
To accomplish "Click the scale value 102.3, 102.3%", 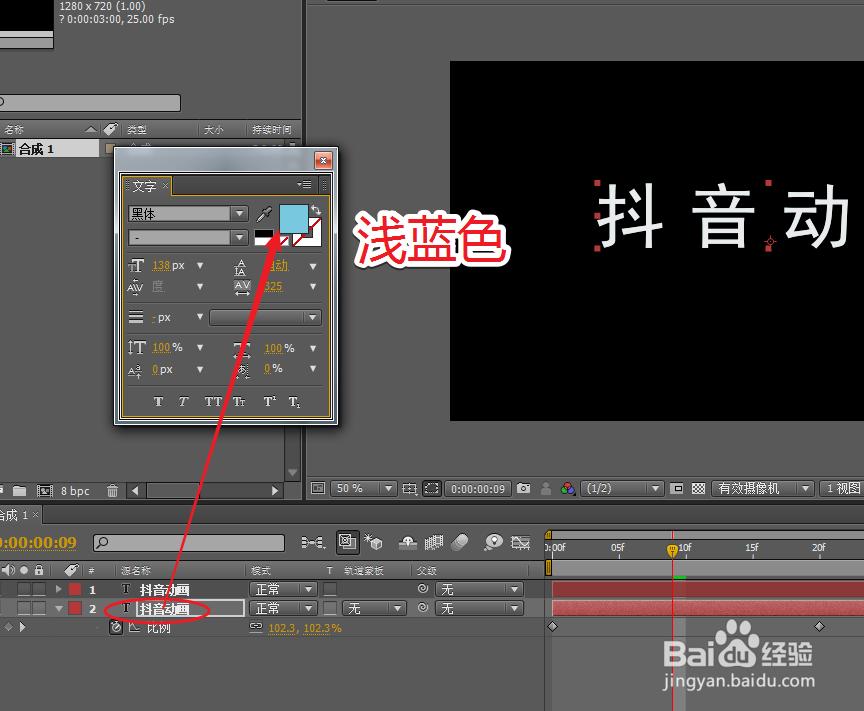I will pos(305,628).
